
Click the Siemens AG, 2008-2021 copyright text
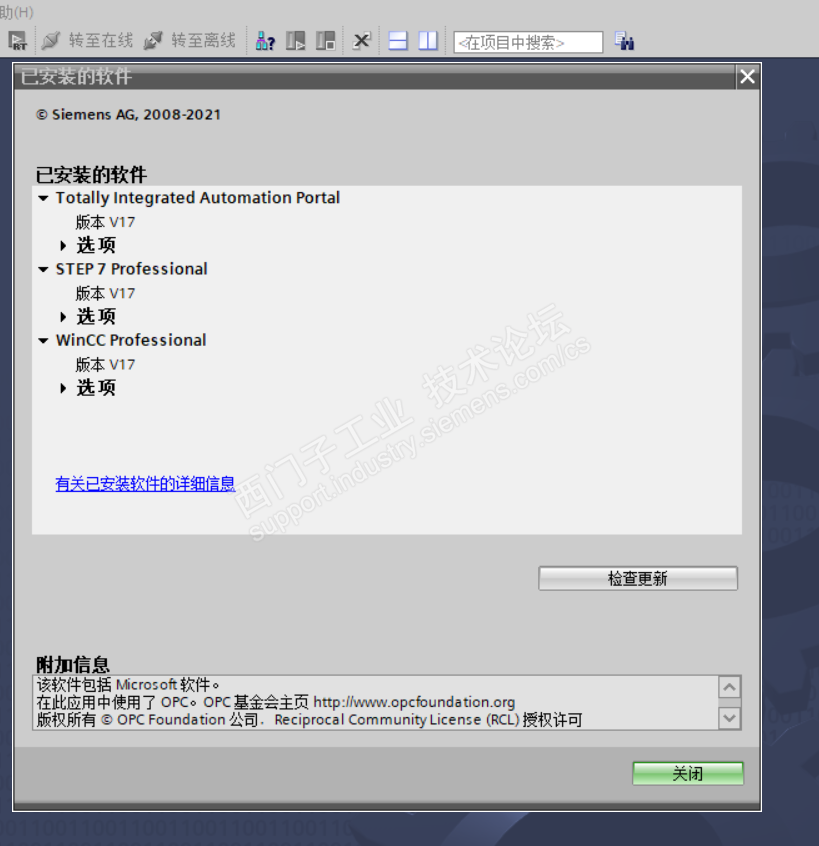pos(128,114)
